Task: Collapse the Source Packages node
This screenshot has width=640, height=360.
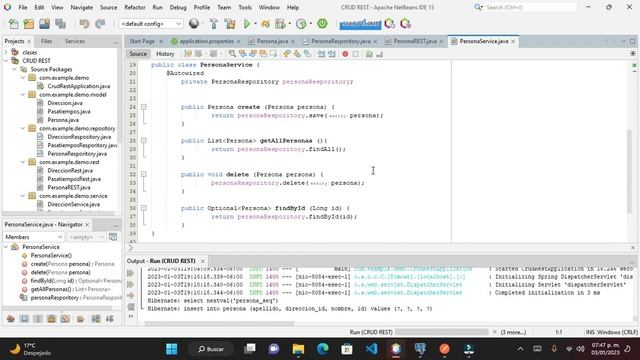Action: (14, 69)
